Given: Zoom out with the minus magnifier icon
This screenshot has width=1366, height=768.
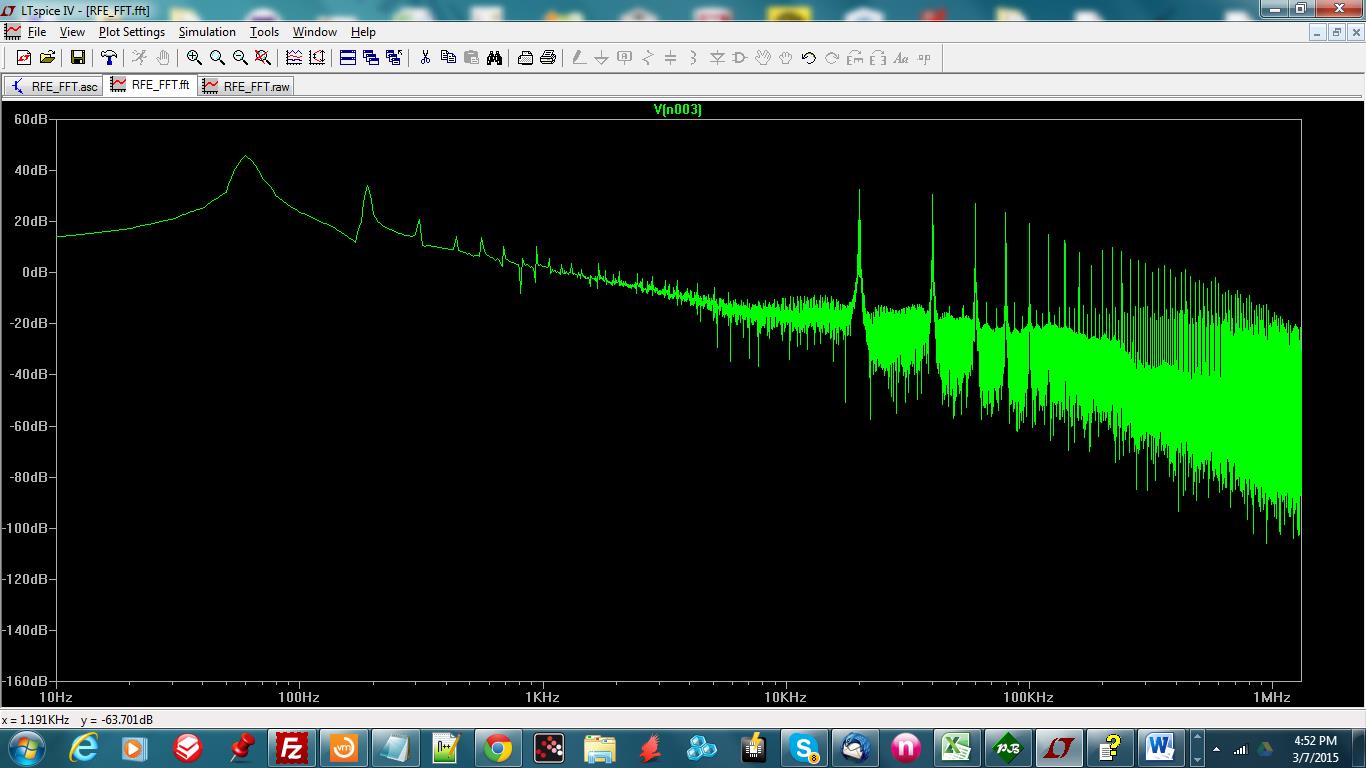Looking at the screenshot, I should coord(240,58).
